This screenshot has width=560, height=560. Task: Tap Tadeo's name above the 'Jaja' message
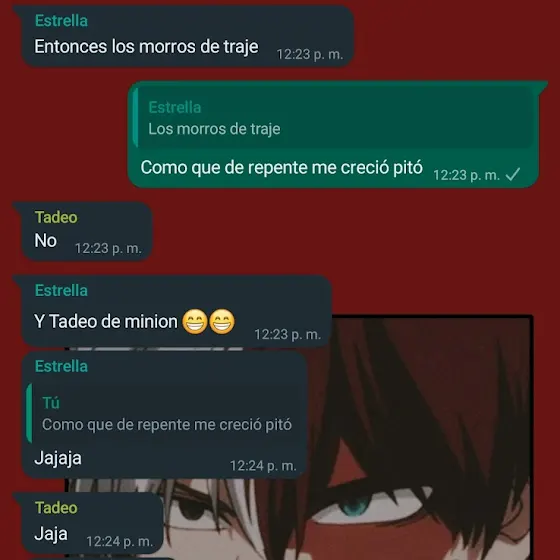coord(56,508)
